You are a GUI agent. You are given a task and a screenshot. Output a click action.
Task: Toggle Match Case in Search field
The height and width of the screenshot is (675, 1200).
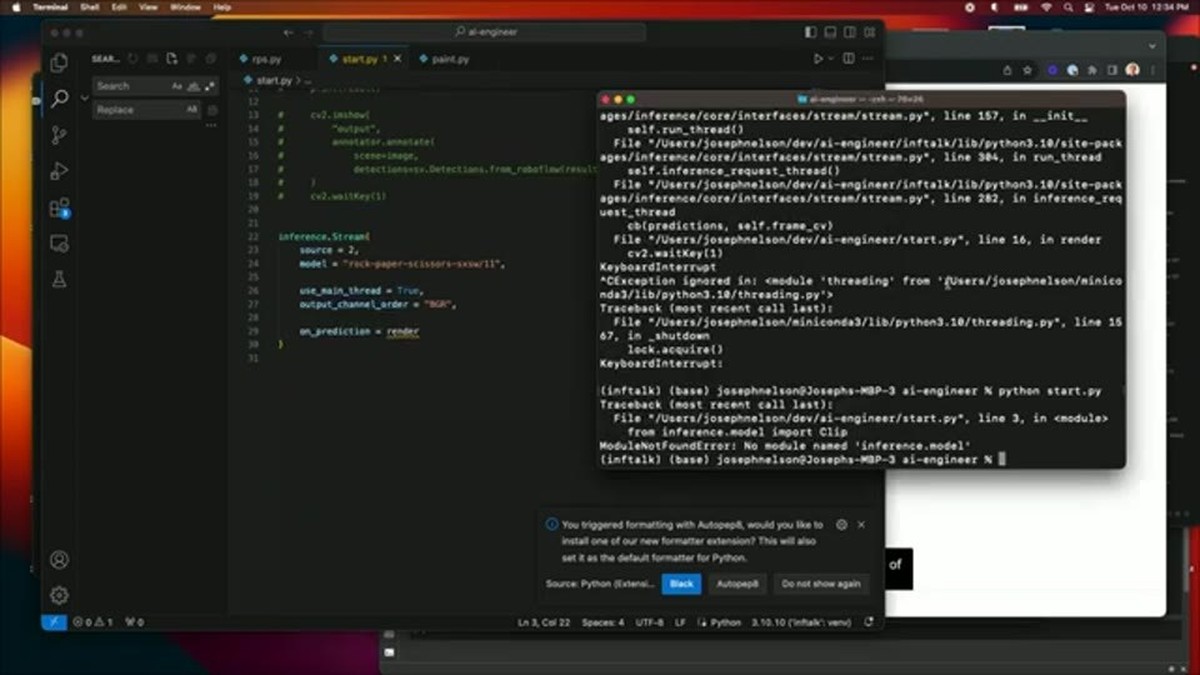177,86
